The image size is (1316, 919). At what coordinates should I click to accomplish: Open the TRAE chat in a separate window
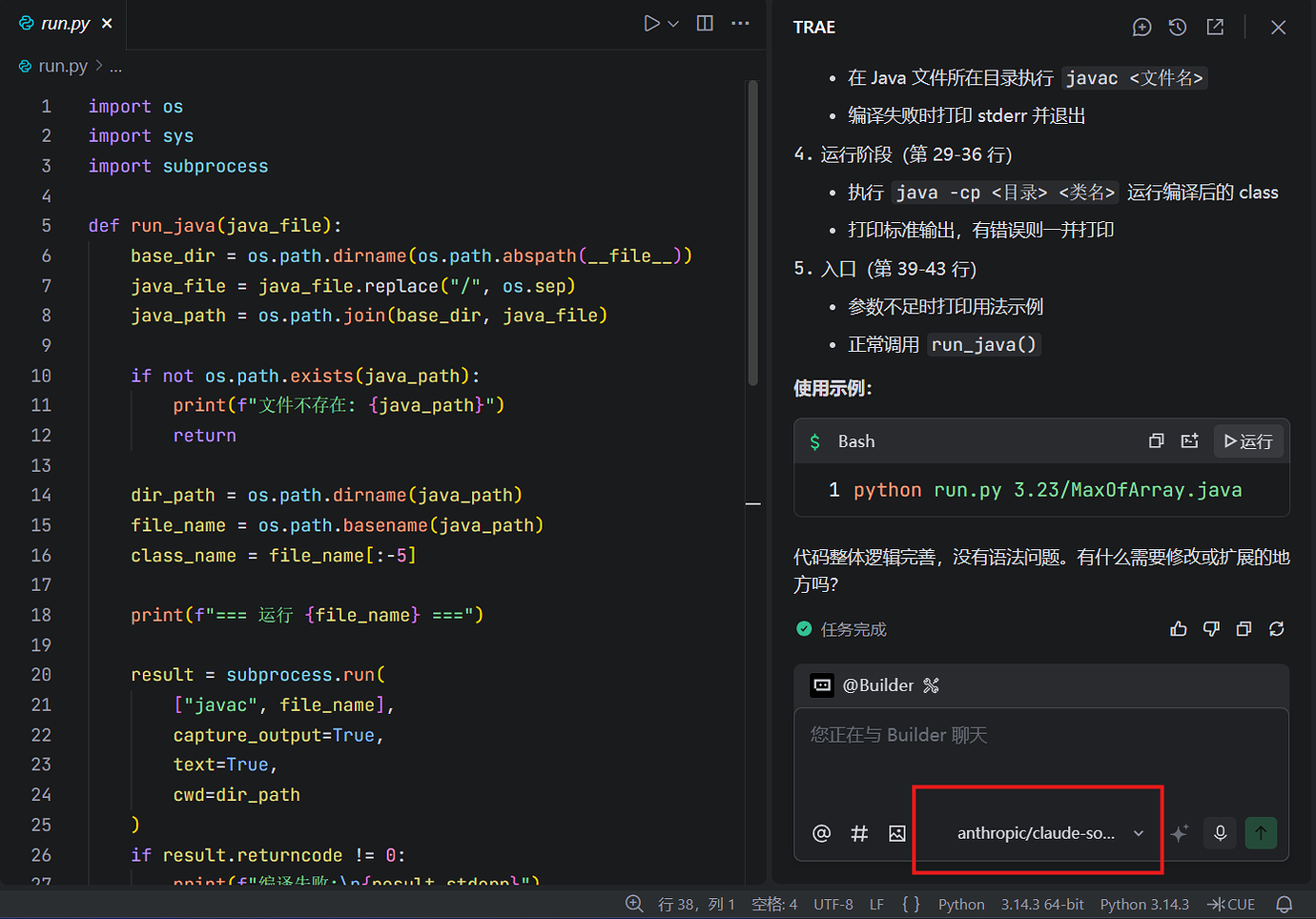pyautogui.click(x=1215, y=28)
